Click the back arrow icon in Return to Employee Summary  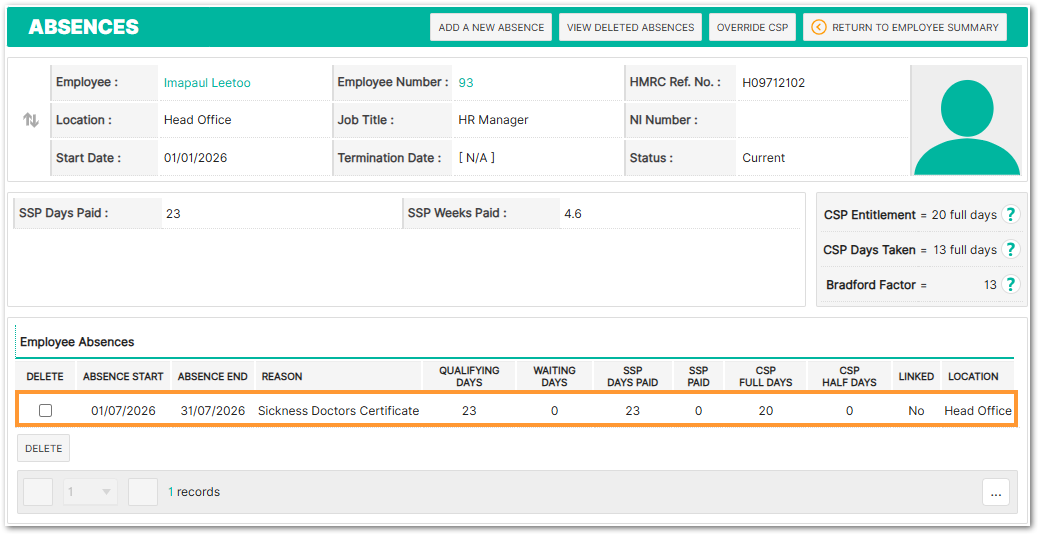tap(819, 27)
